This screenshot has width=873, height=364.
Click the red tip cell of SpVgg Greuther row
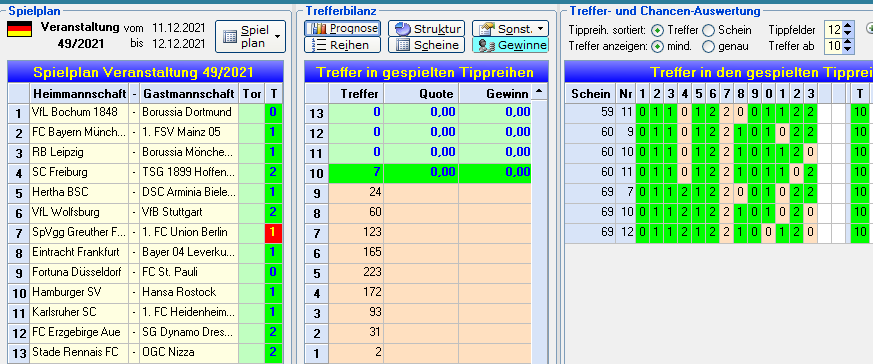coord(273,233)
